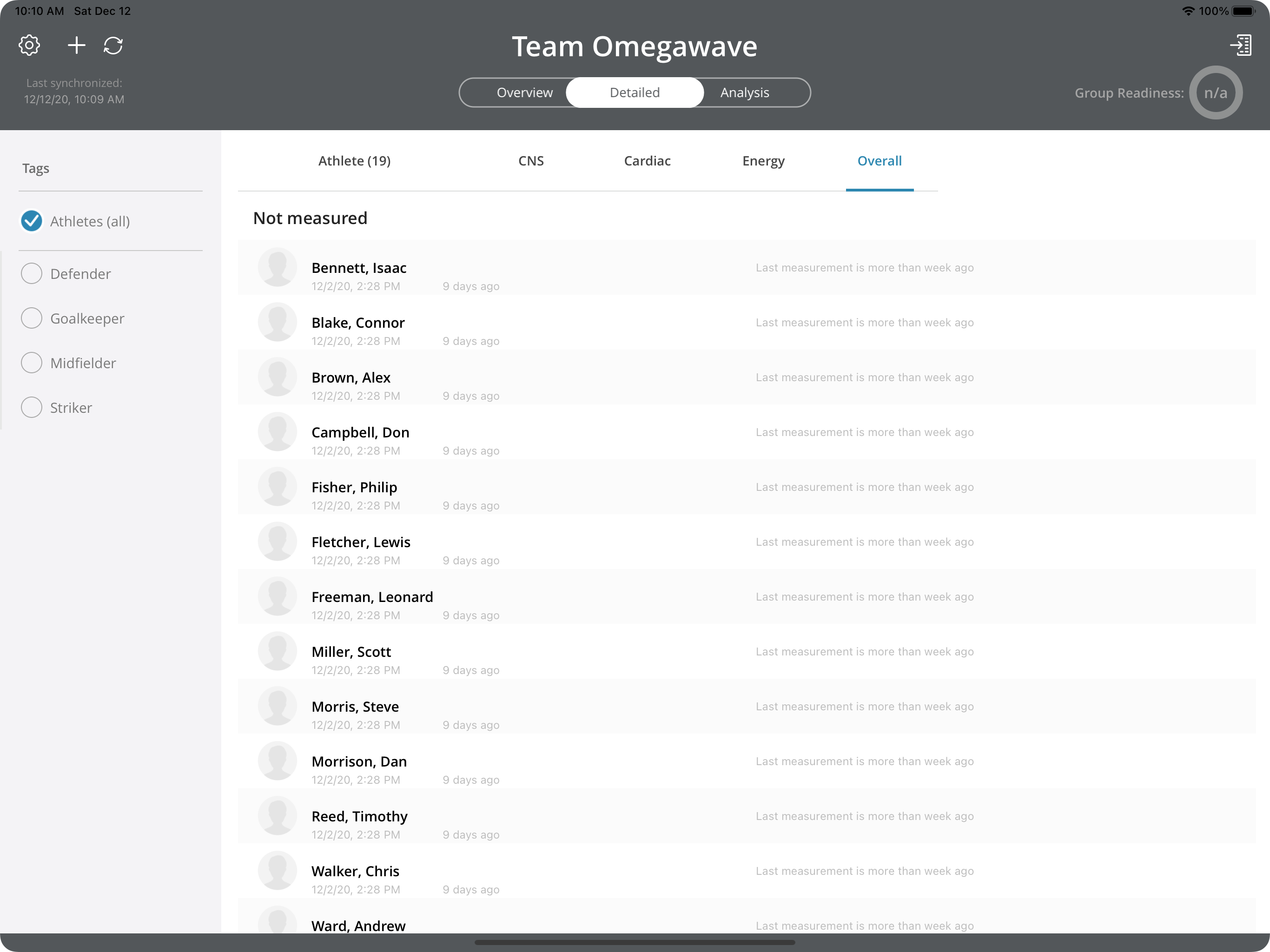Select the Goalkeeper tag filter

pos(32,318)
